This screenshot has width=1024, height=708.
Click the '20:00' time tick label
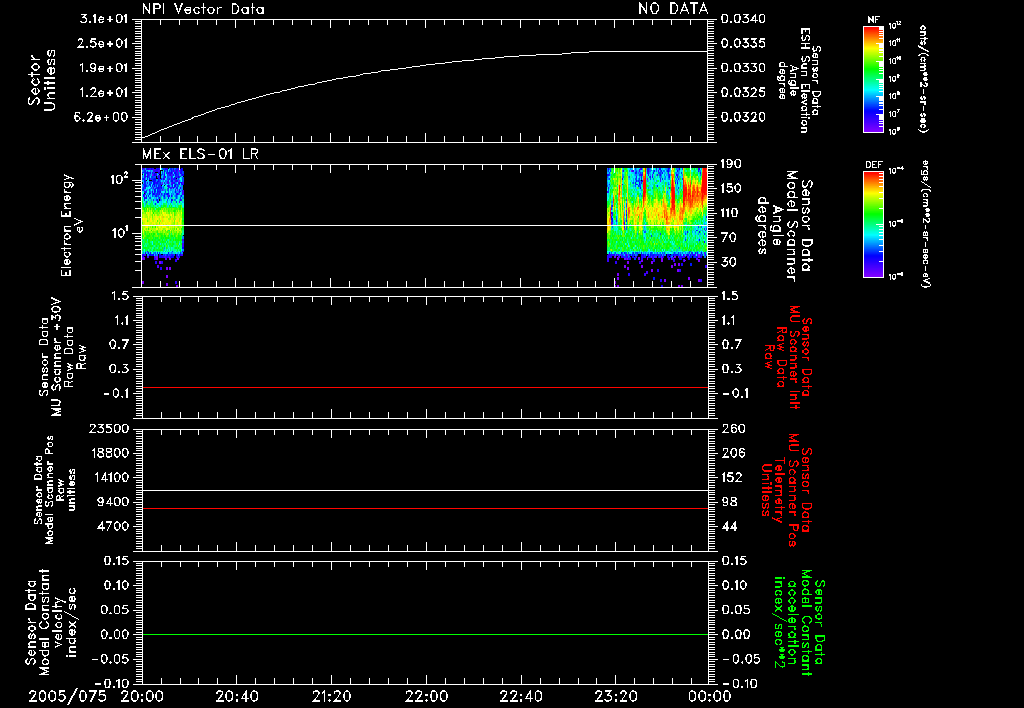click(142, 696)
